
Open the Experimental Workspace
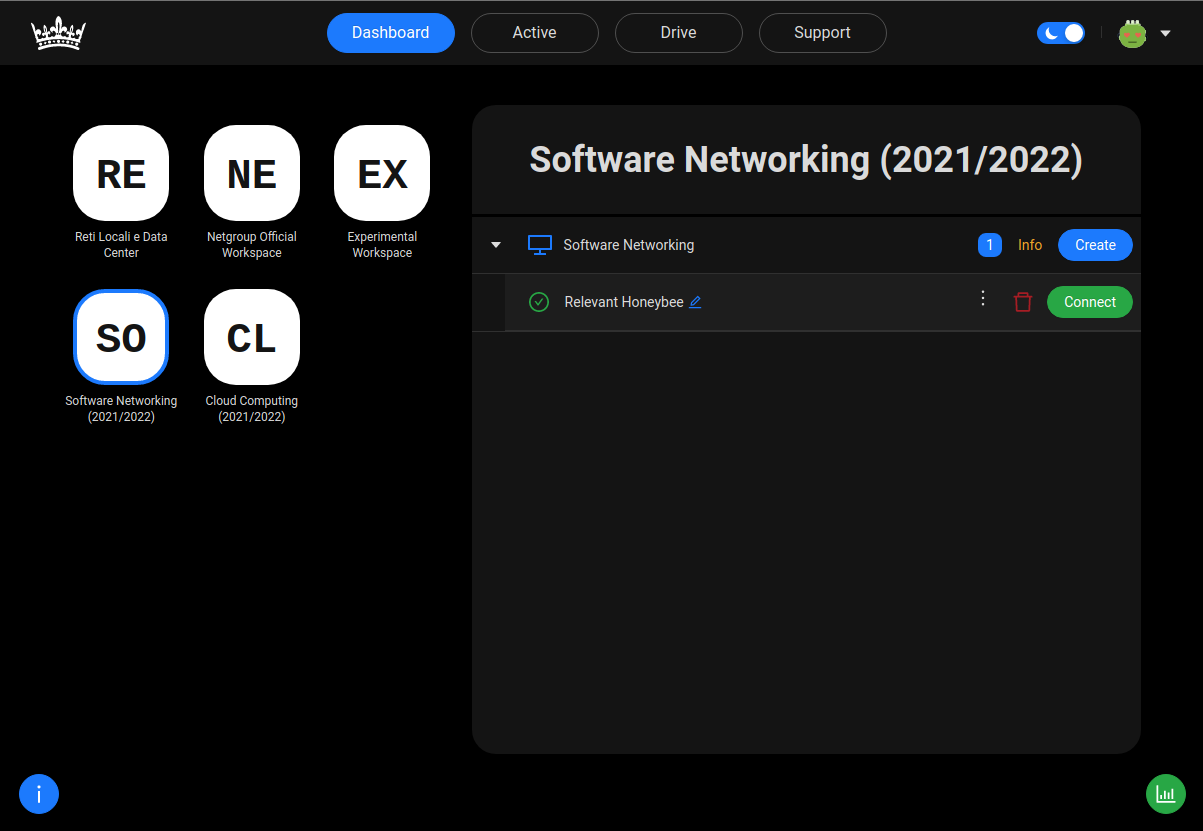pyautogui.click(x=381, y=172)
